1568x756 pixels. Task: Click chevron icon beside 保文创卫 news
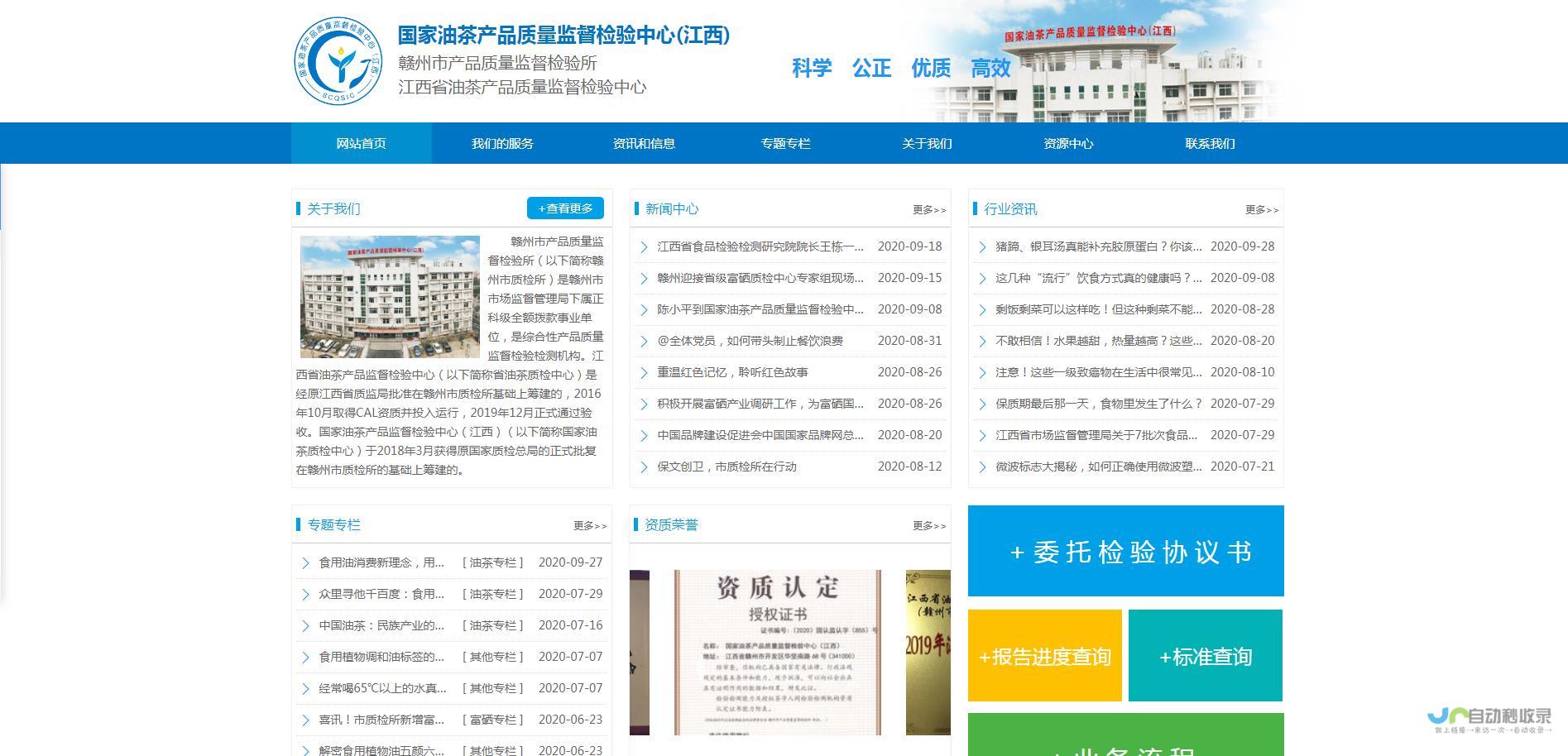tap(644, 467)
